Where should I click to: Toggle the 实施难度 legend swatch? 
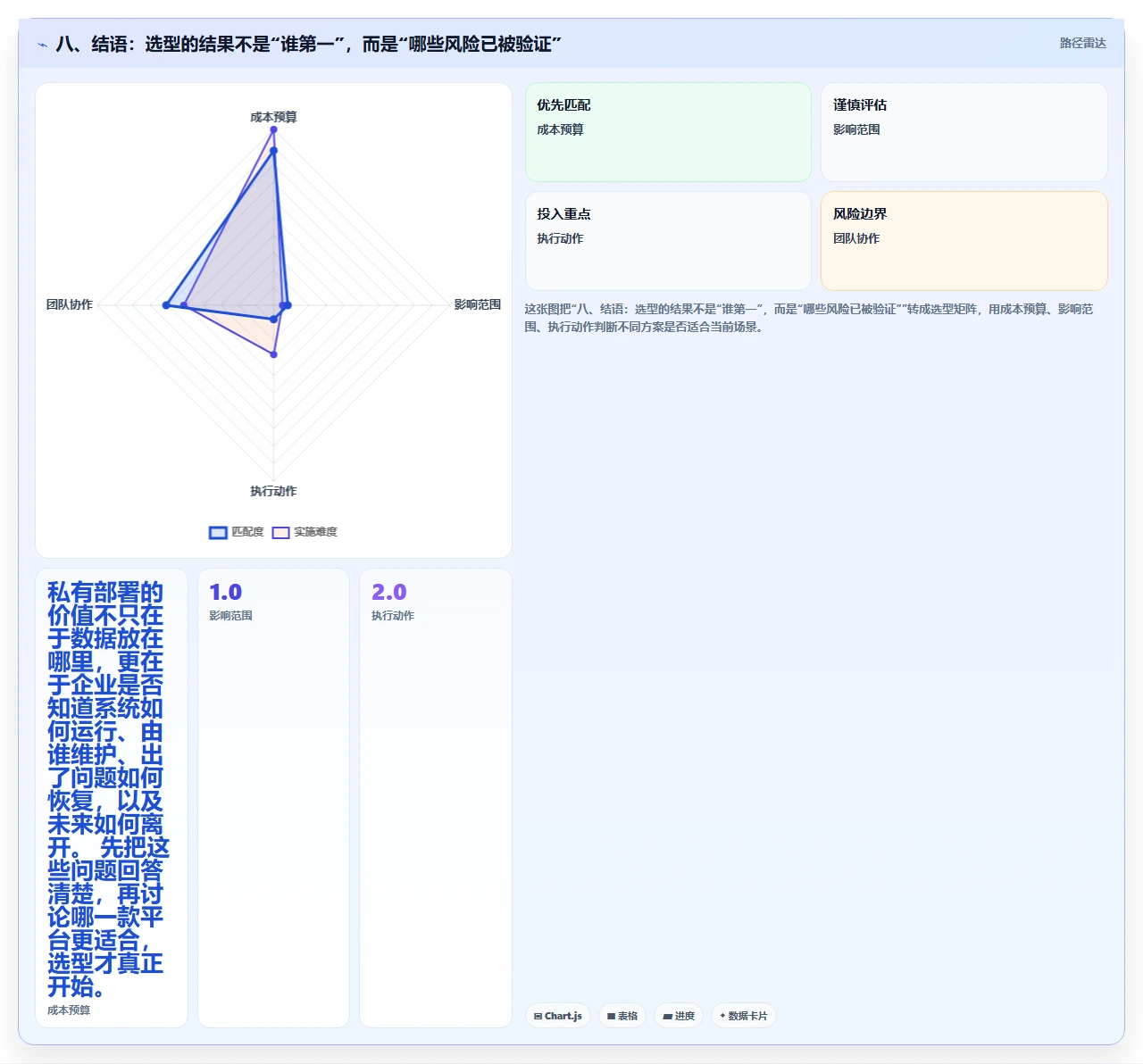point(280,533)
